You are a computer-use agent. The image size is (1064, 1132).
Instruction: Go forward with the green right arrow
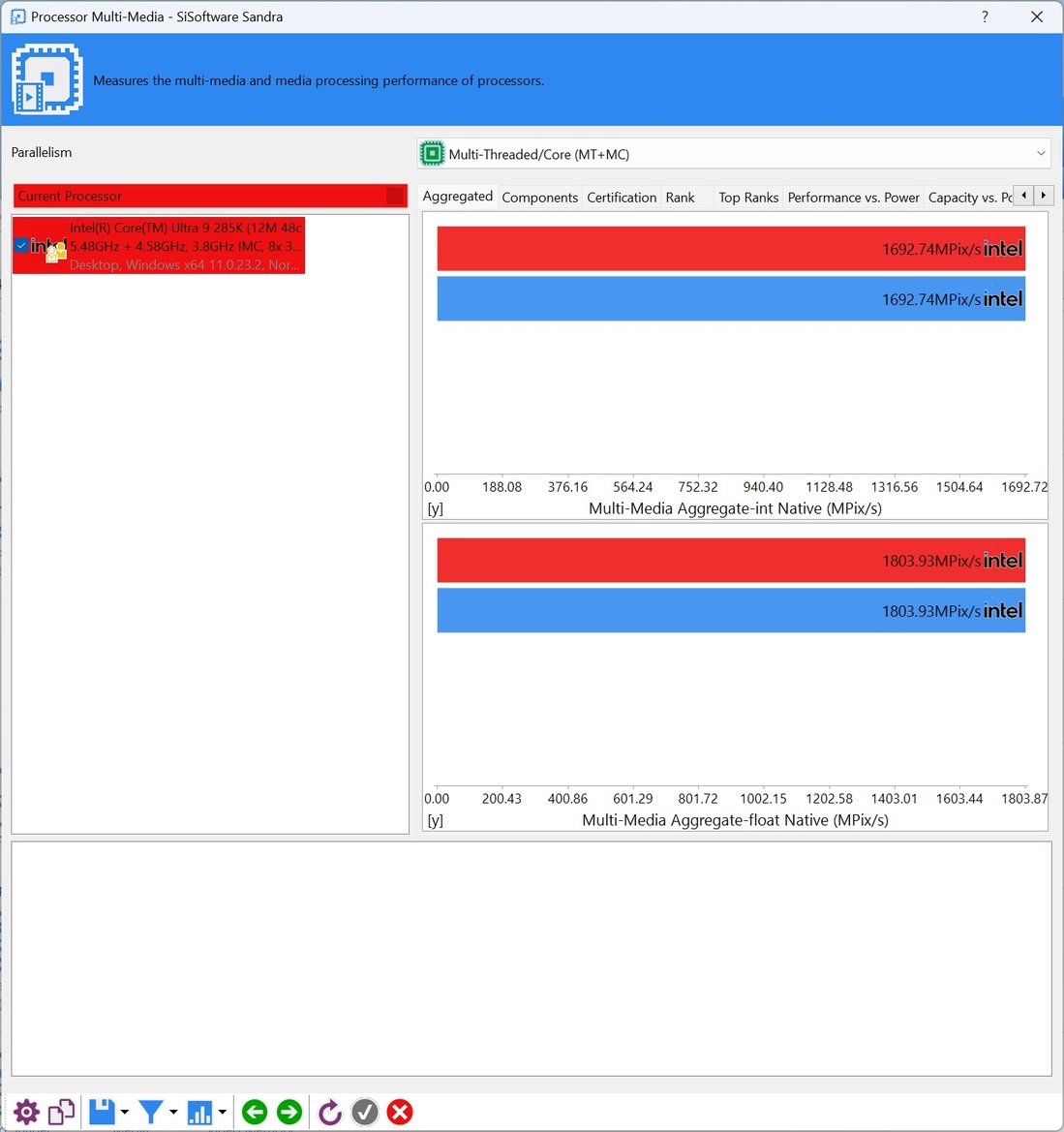[289, 1112]
